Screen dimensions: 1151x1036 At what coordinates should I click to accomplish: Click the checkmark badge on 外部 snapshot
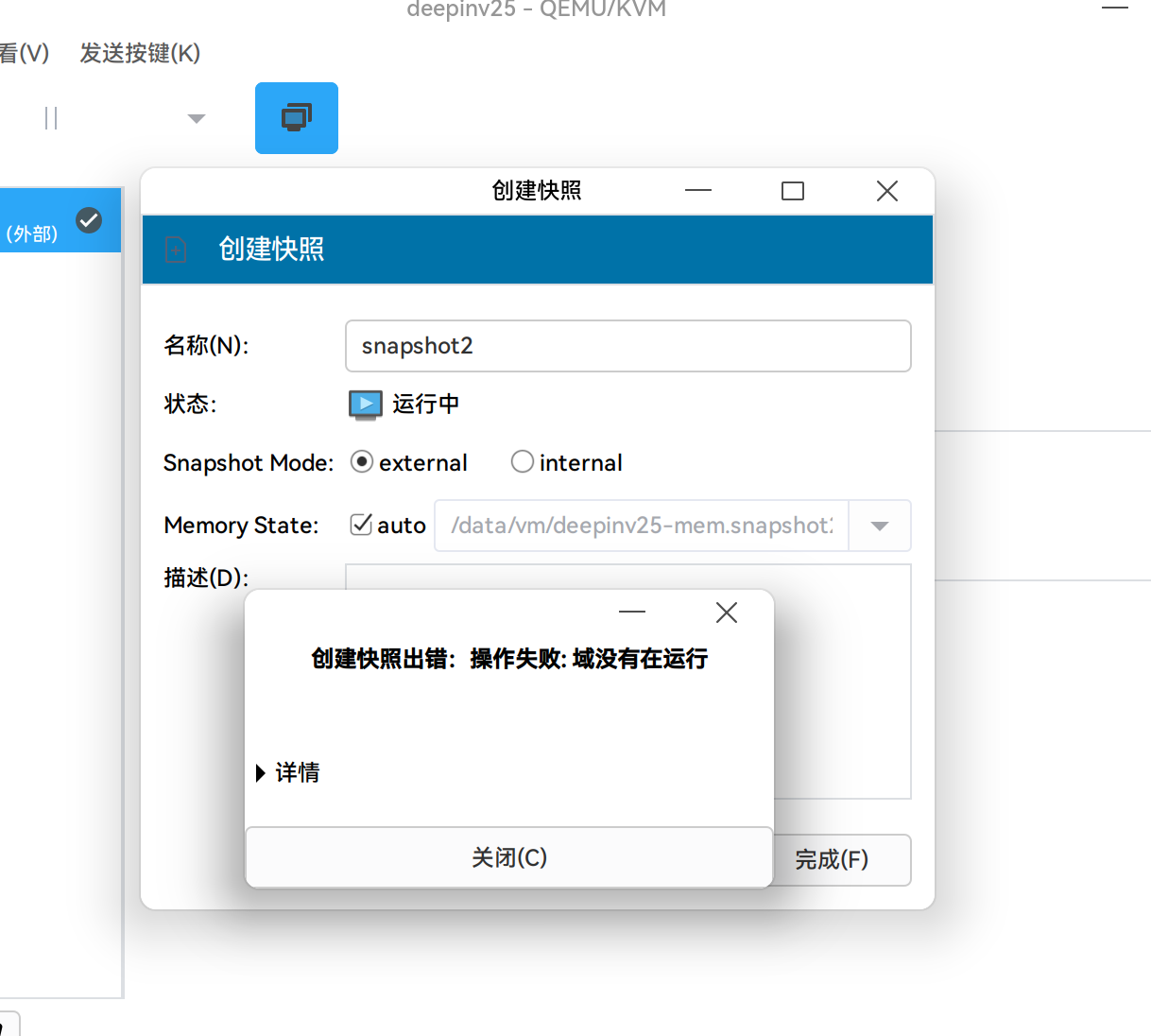[x=89, y=220]
